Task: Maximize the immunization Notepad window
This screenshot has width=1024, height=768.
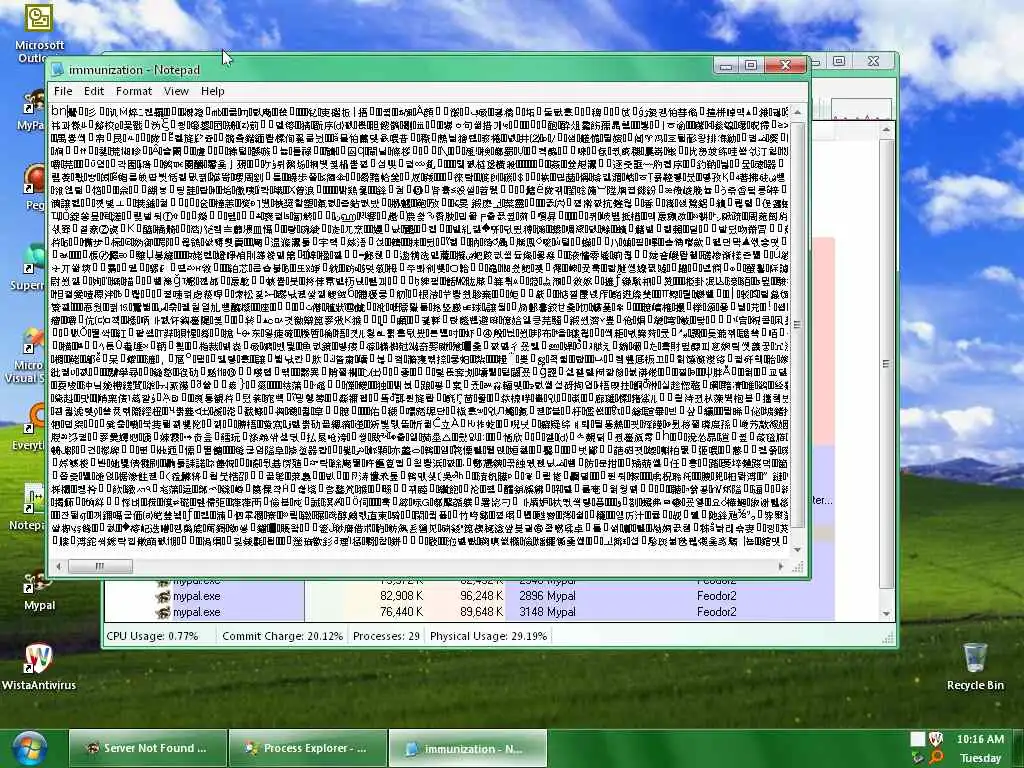Action: pyautogui.click(x=750, y=65)
